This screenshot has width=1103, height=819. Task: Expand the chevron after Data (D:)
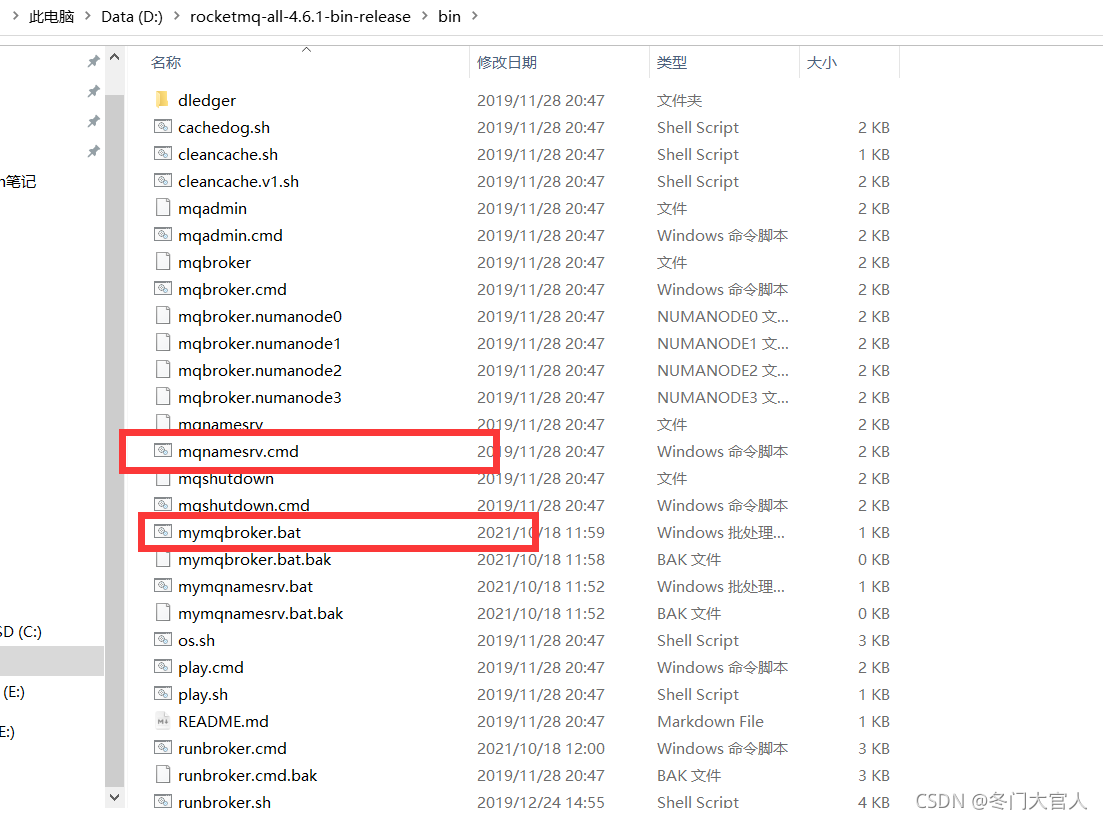click(x=176, y=16)
